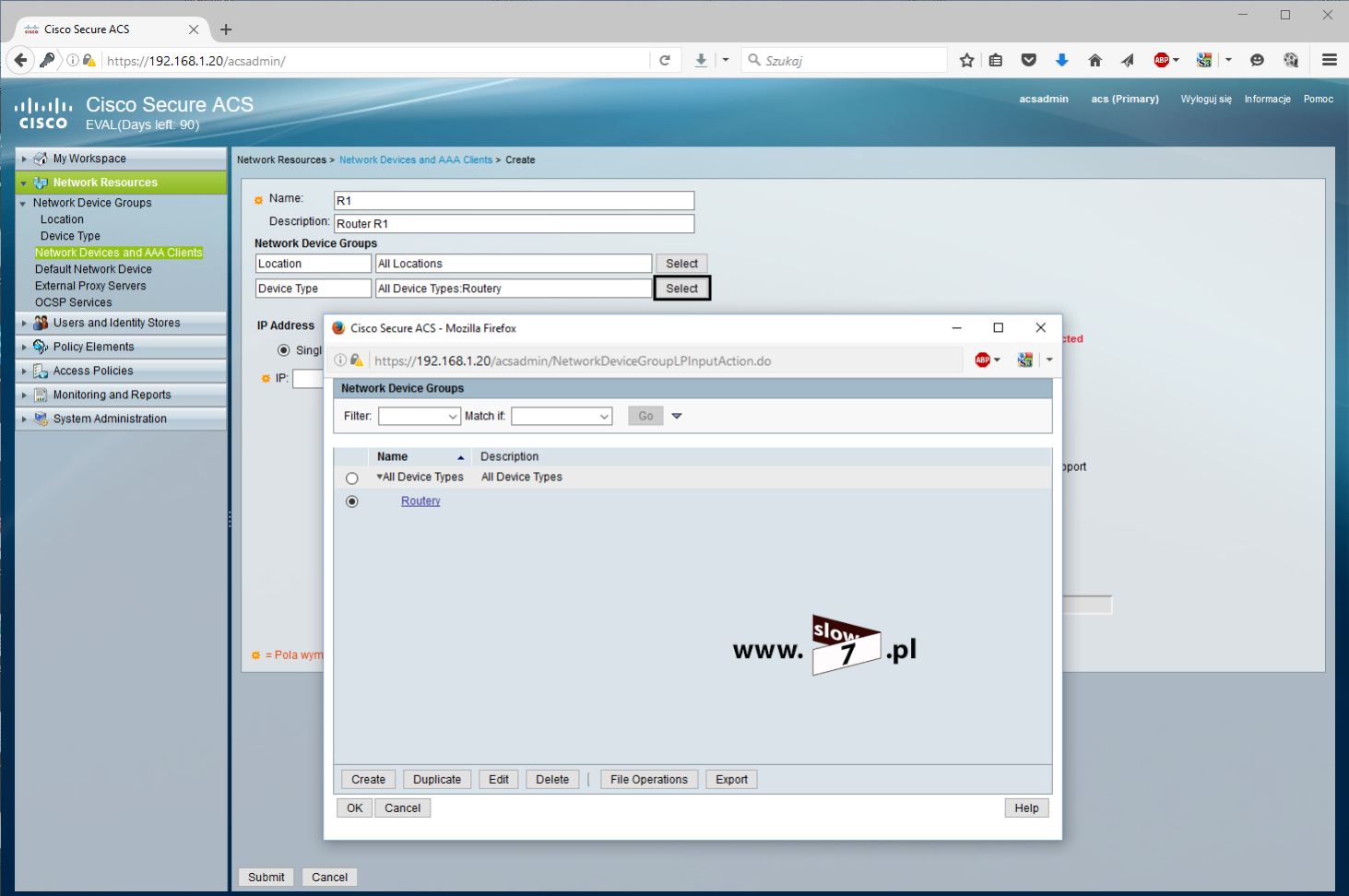
Task: Open the Device Type tree item
Action: pos(70,236)
